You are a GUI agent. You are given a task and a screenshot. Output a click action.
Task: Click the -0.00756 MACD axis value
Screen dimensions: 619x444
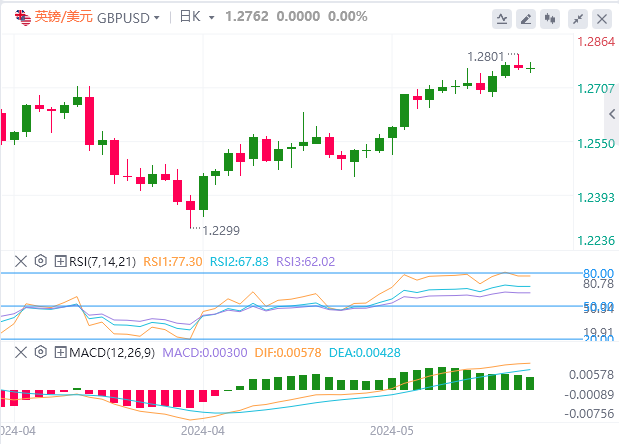click(589, 414)
